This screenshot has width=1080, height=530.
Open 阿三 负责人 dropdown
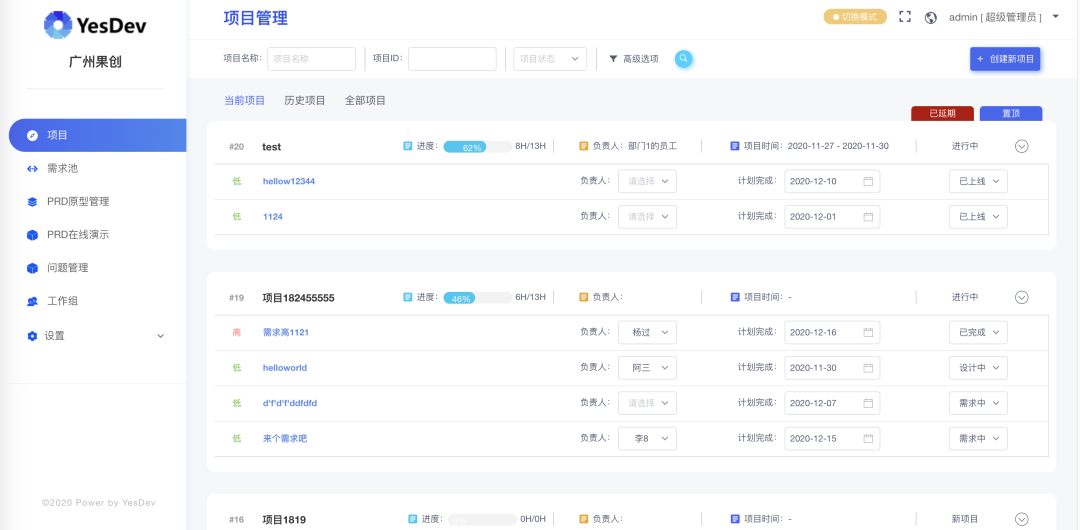pyautogui.click(x=647, y=367)
